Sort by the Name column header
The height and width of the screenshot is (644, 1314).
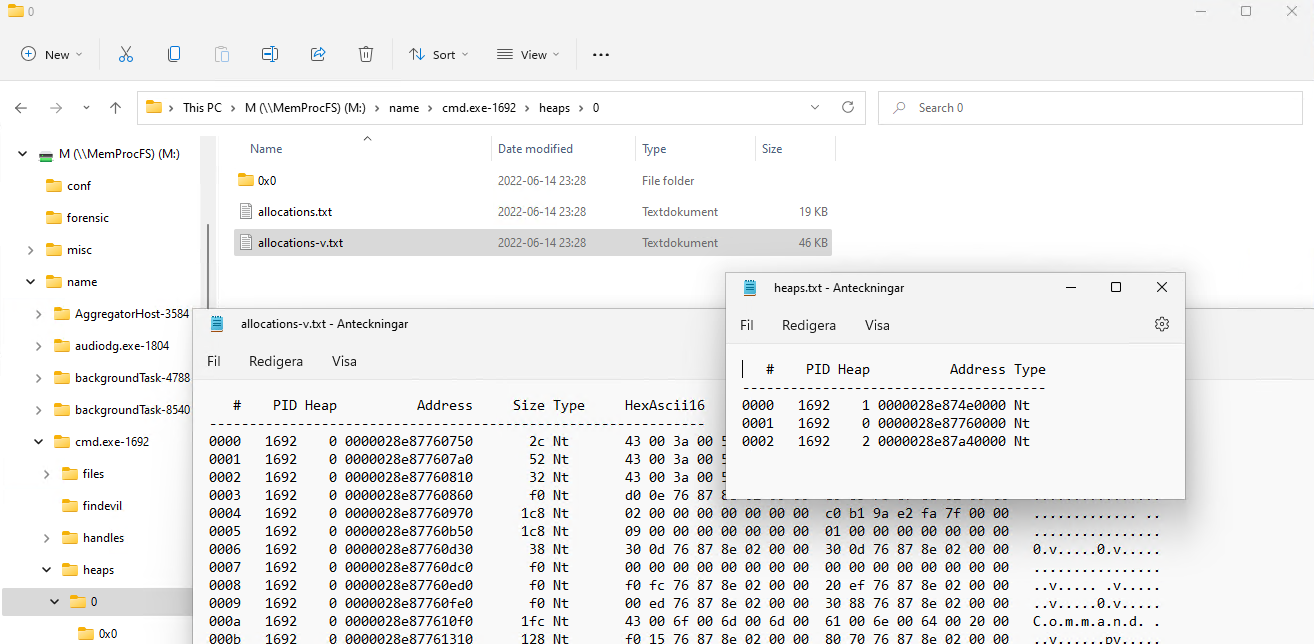click(x=266, y=149)
